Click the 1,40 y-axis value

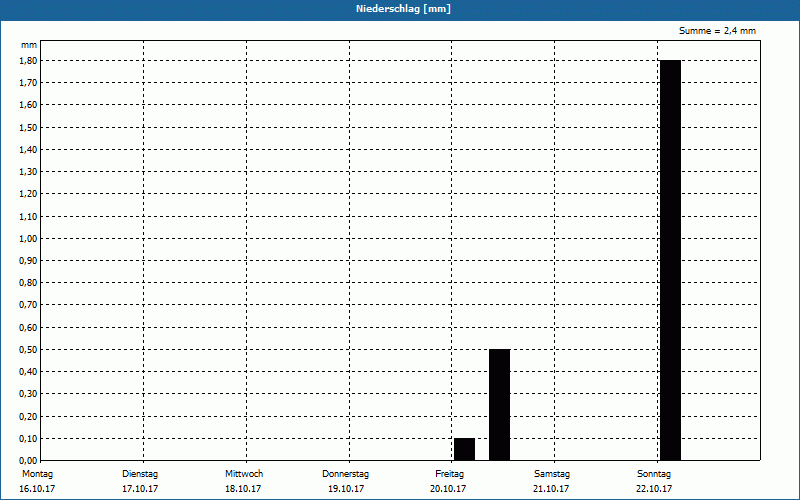(28, 149)
